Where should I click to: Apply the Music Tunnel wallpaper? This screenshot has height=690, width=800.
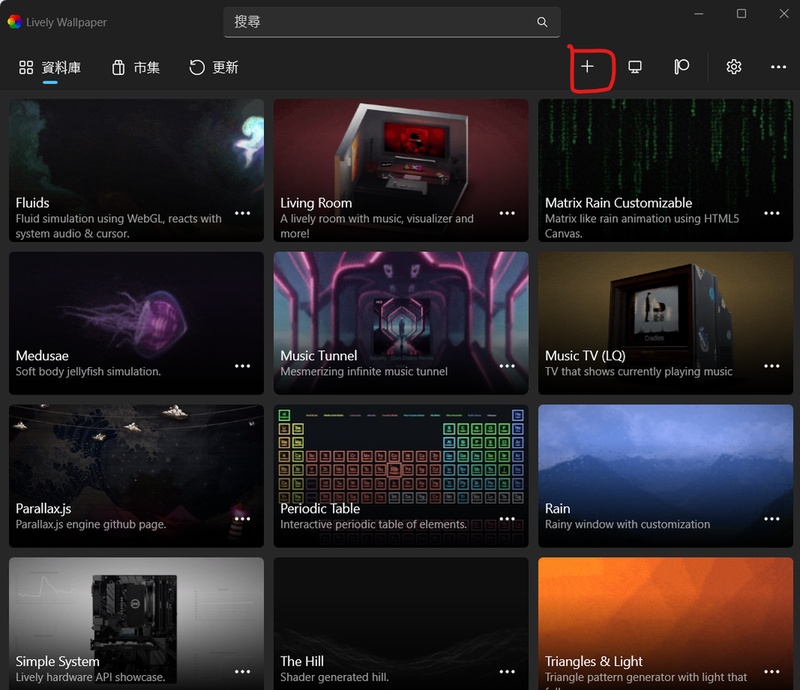401,310
